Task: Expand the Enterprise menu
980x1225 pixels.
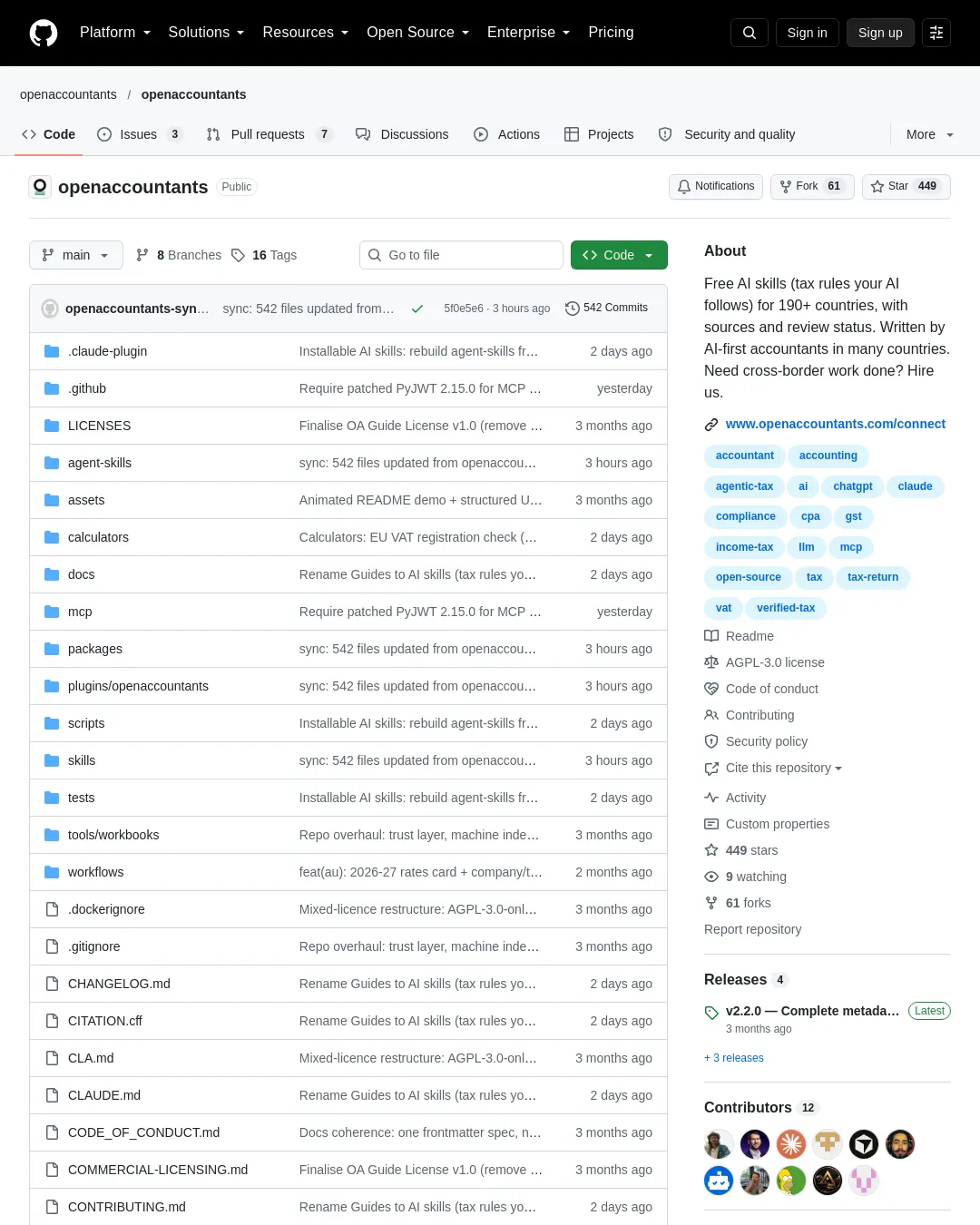Action: pos(529,33)
